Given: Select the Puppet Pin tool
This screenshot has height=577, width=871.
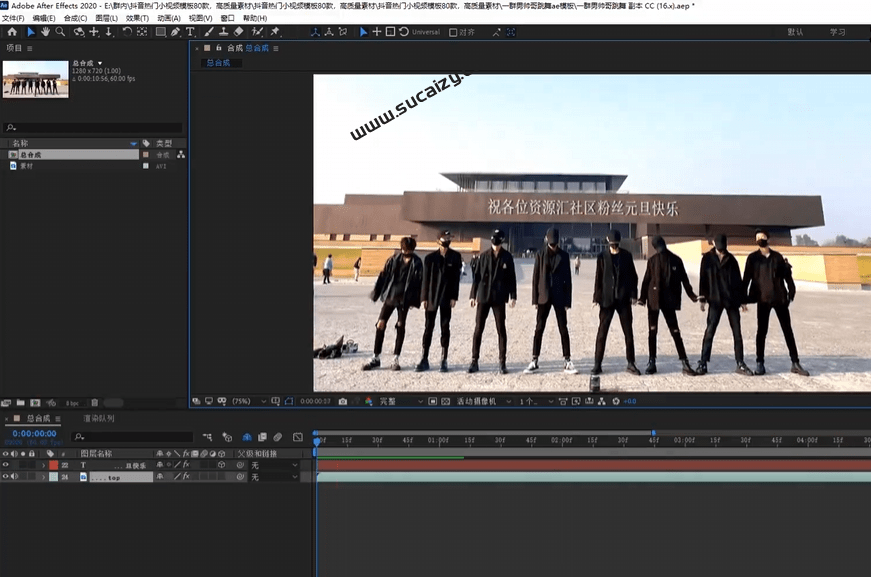Looking at the screenshot, I should click(x=275, y=32).
